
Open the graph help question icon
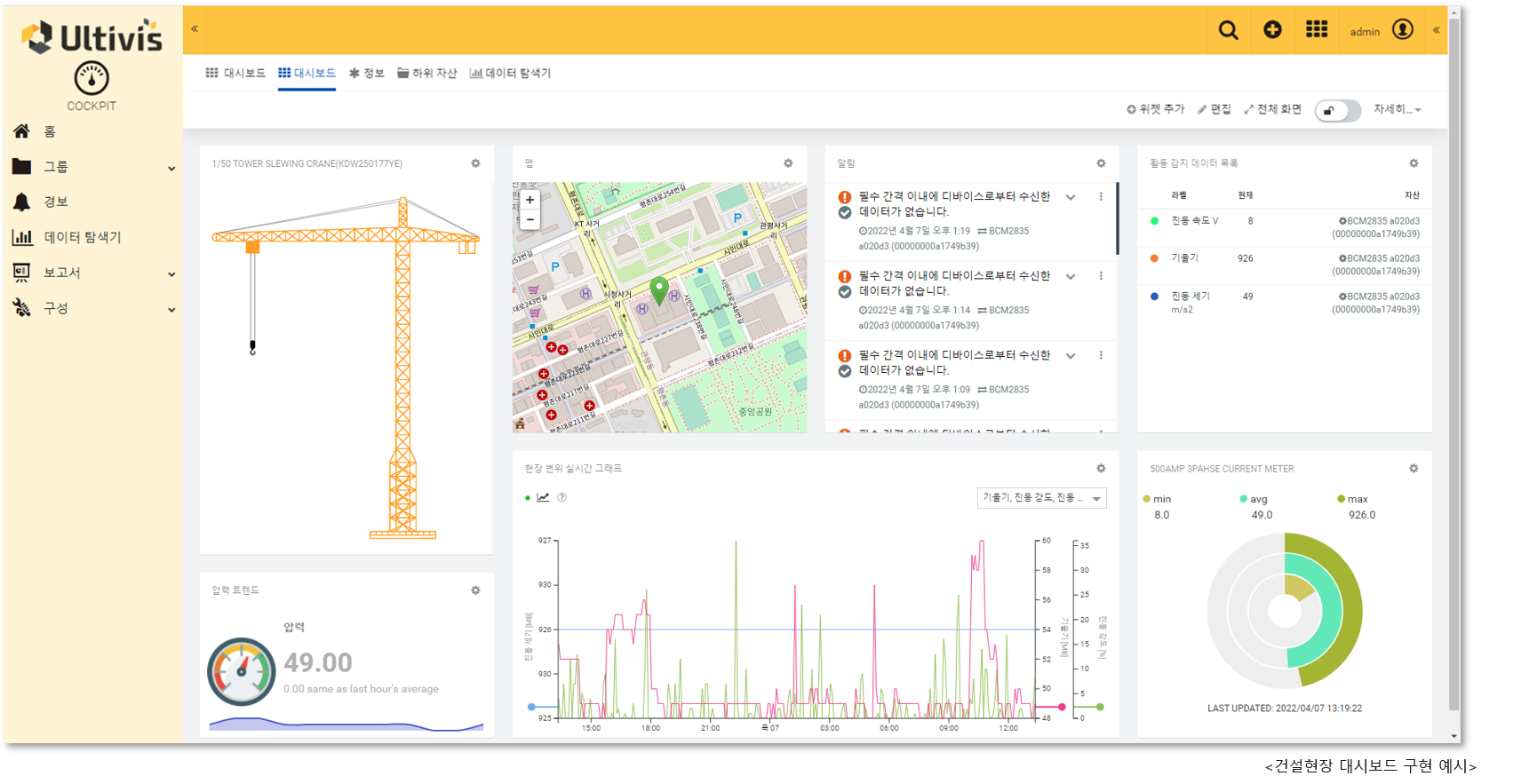pos(561,497)
